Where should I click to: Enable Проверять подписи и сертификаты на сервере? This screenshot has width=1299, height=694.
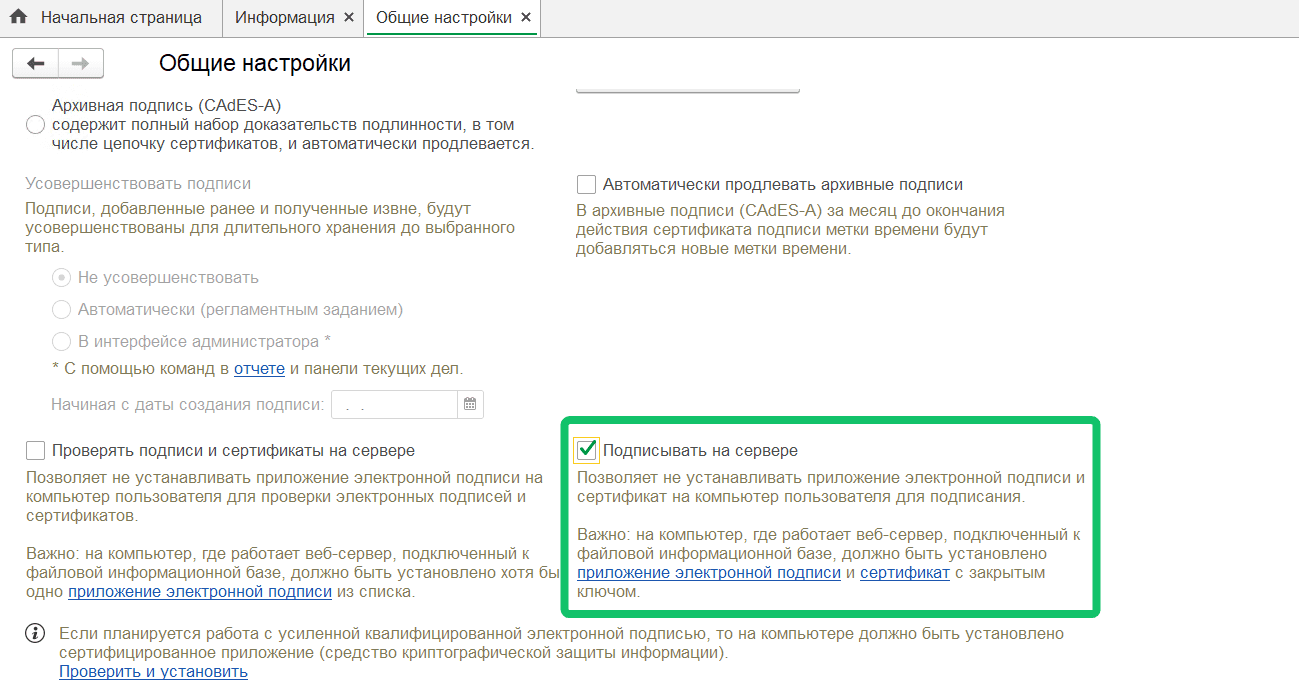[x=36, y=451]
